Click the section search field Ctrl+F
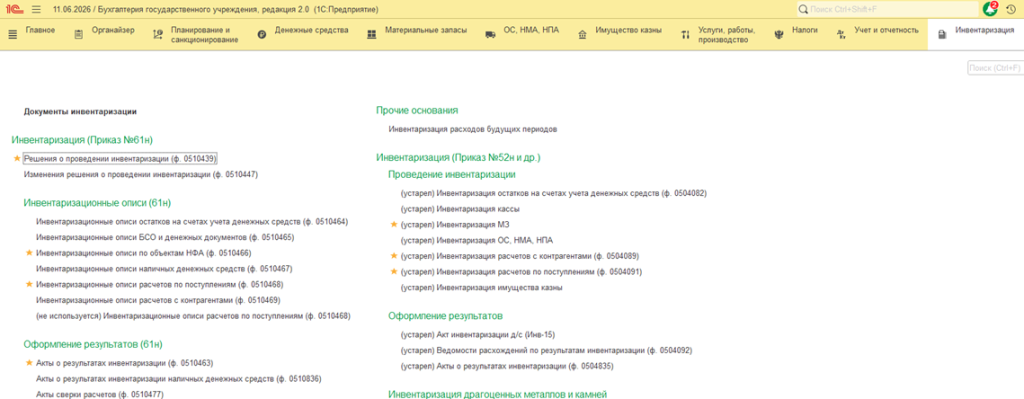The height and width of the screenshot is (399, 1024). pyautogui.click(x=995, y=68)
